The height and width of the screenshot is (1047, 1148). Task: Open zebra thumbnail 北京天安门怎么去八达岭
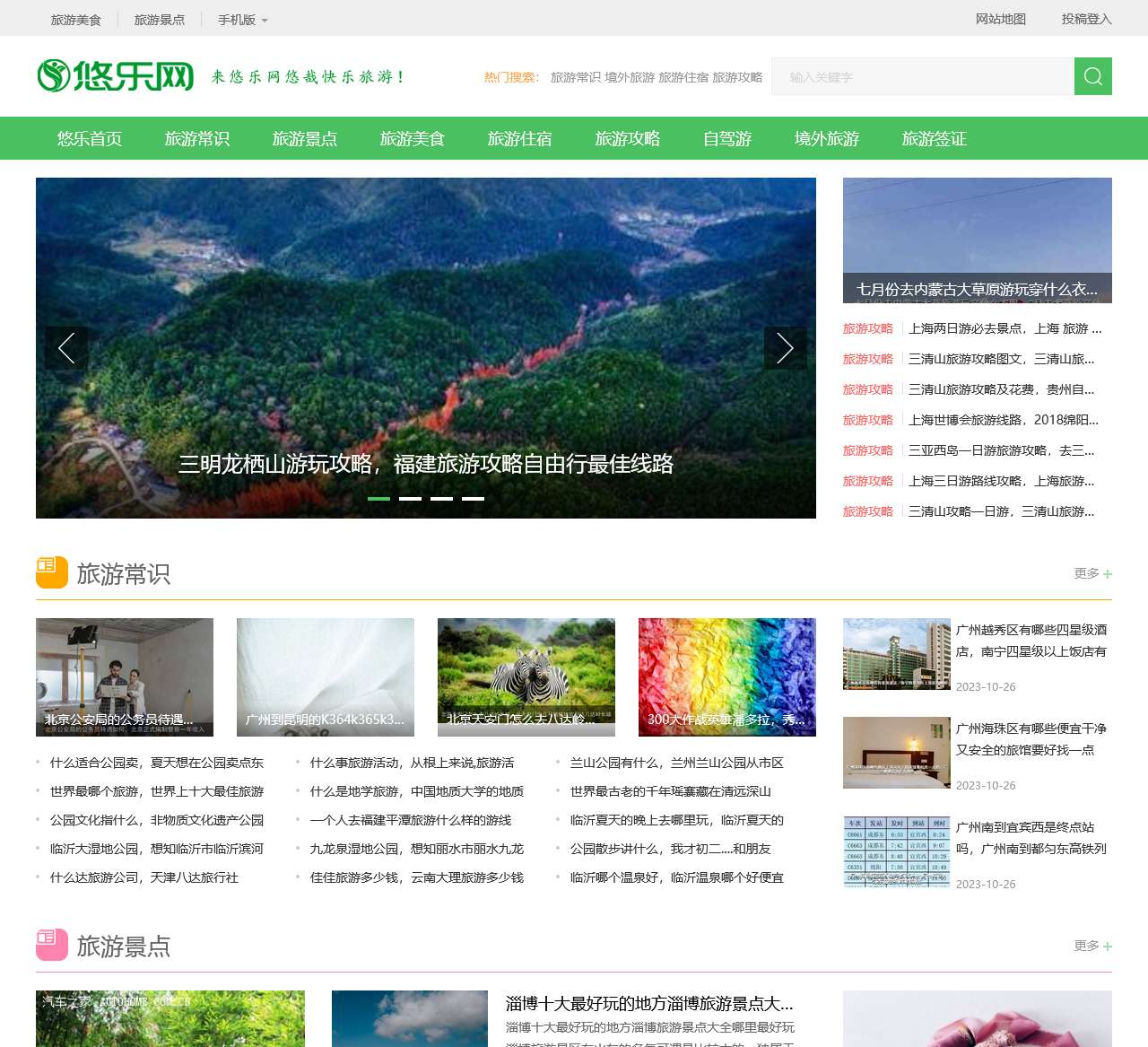click(526, 677)
